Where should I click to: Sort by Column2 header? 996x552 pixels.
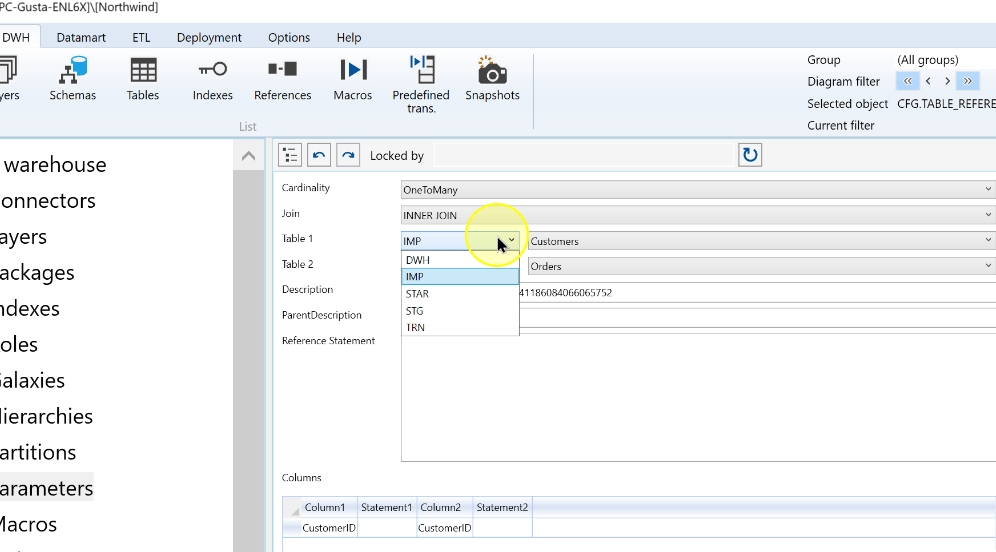pos(445,508)
